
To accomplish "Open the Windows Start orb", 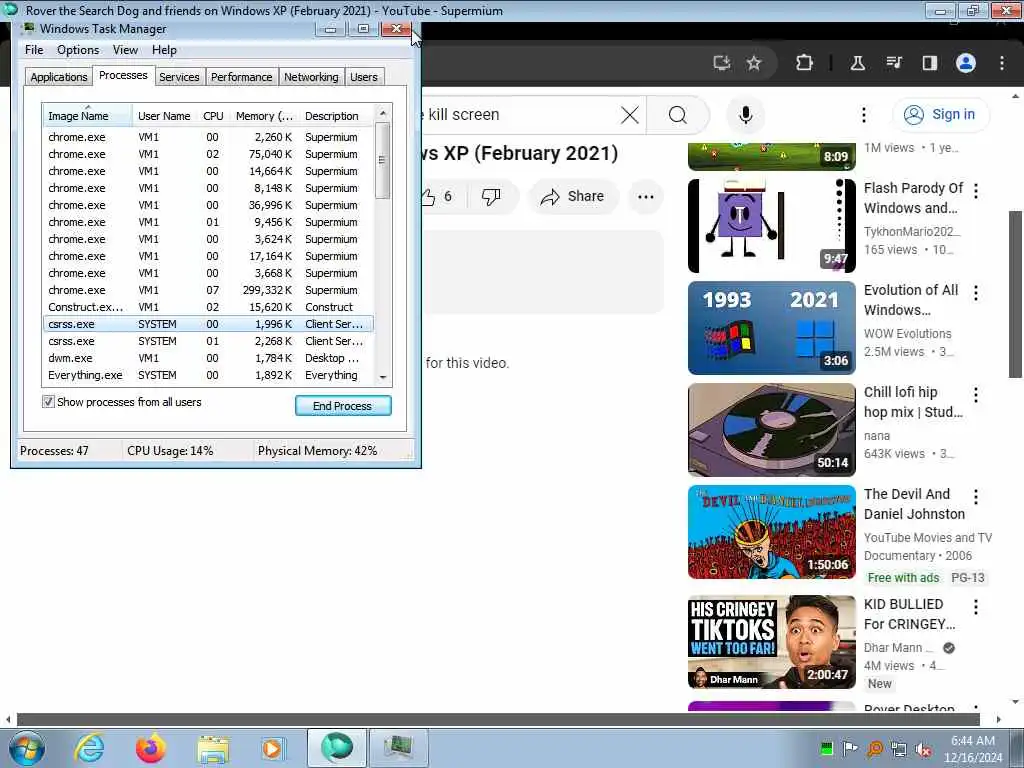I will 27,748.
